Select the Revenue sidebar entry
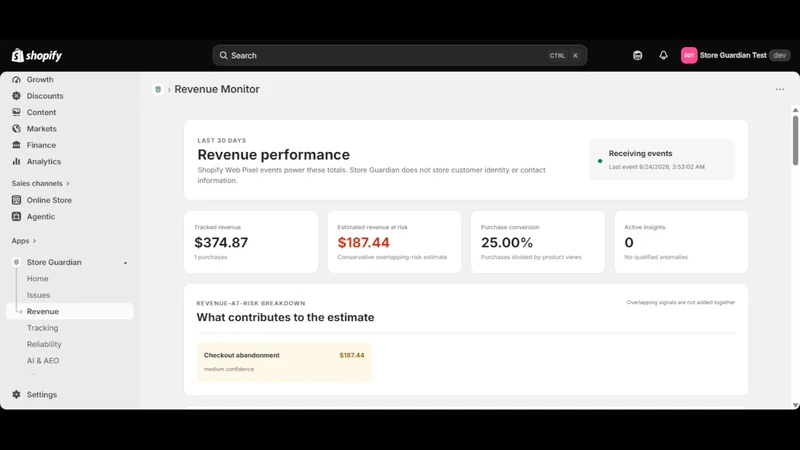Viewport: 800px width, 450px height. pyautogui.click(x=70, y=311)
